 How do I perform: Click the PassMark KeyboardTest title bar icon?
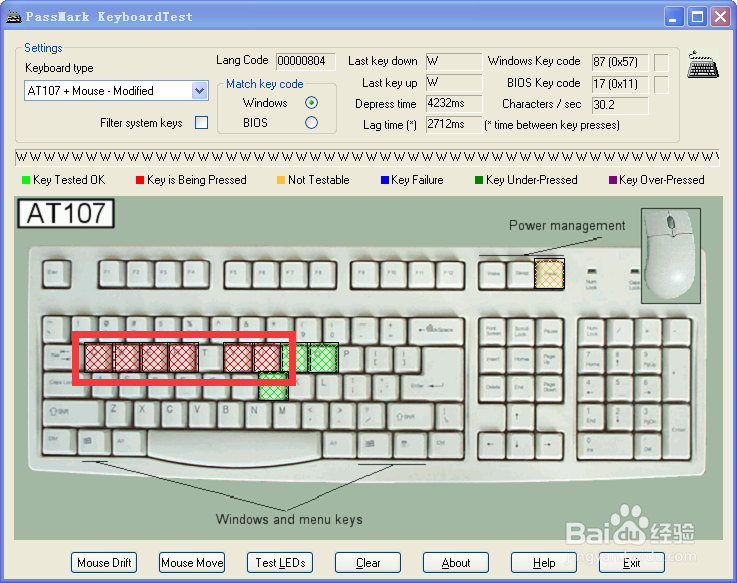14,17
